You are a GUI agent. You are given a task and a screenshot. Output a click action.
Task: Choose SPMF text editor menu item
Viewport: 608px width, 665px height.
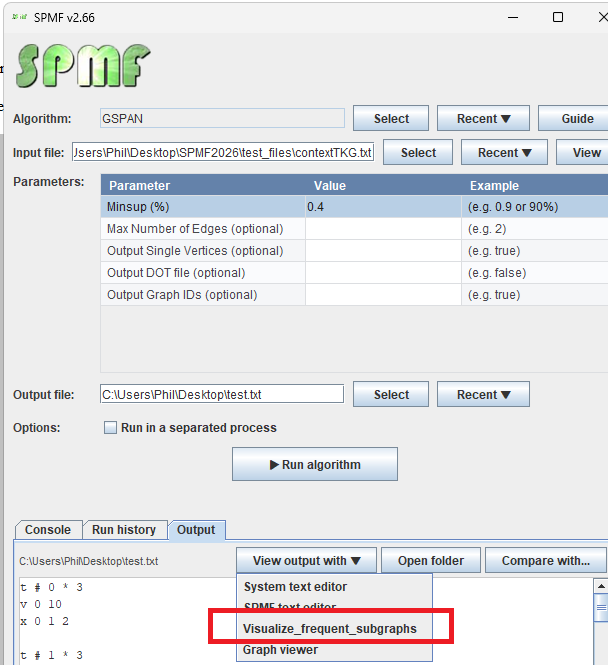pyautogui.click(x=335, y=606)
